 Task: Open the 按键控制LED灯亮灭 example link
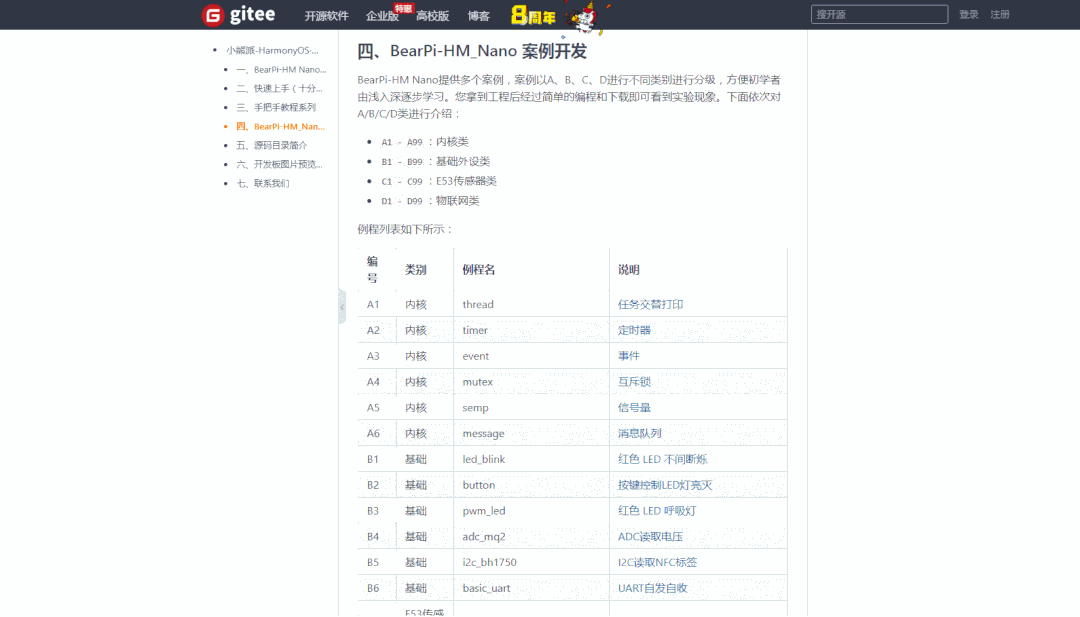pos(664,484)
